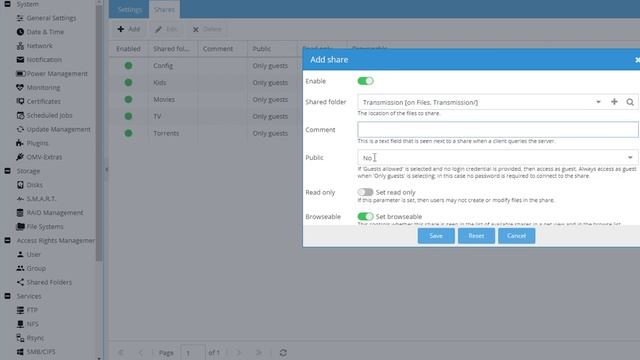Viewport: 640px width, 360px height.
Task: Click the Edit button in toolbar
Action: [x=167, y=29]
